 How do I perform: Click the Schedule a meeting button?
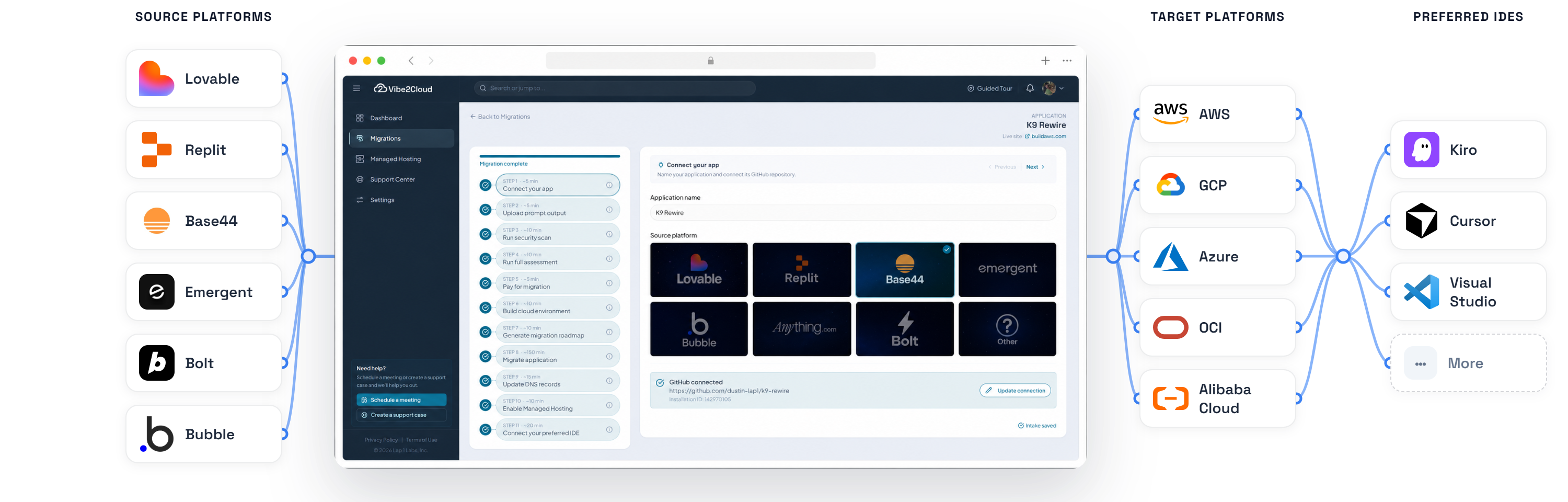[x=401, y=400]
